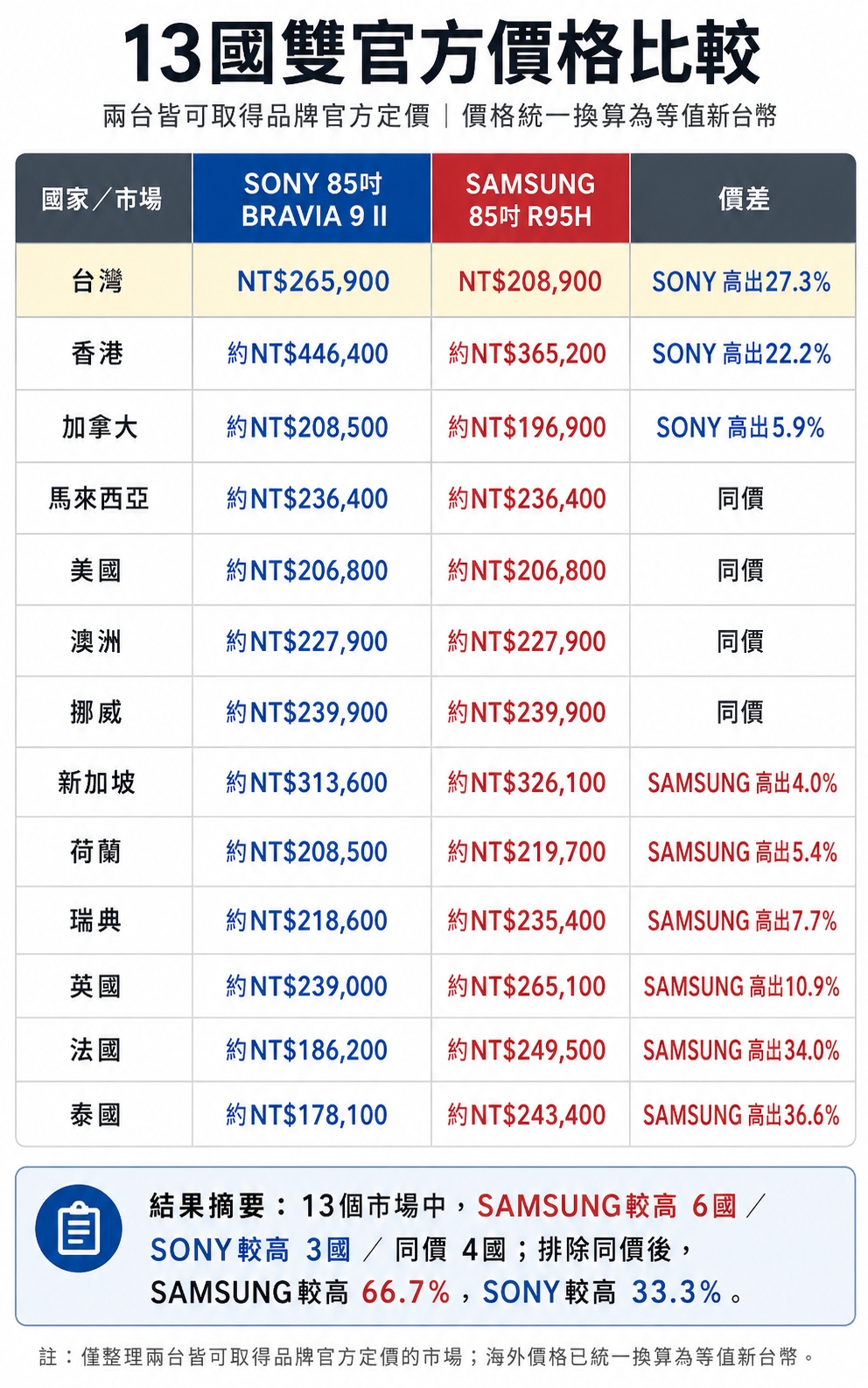Click Sony price 約NT$218,600

[307, 921]
